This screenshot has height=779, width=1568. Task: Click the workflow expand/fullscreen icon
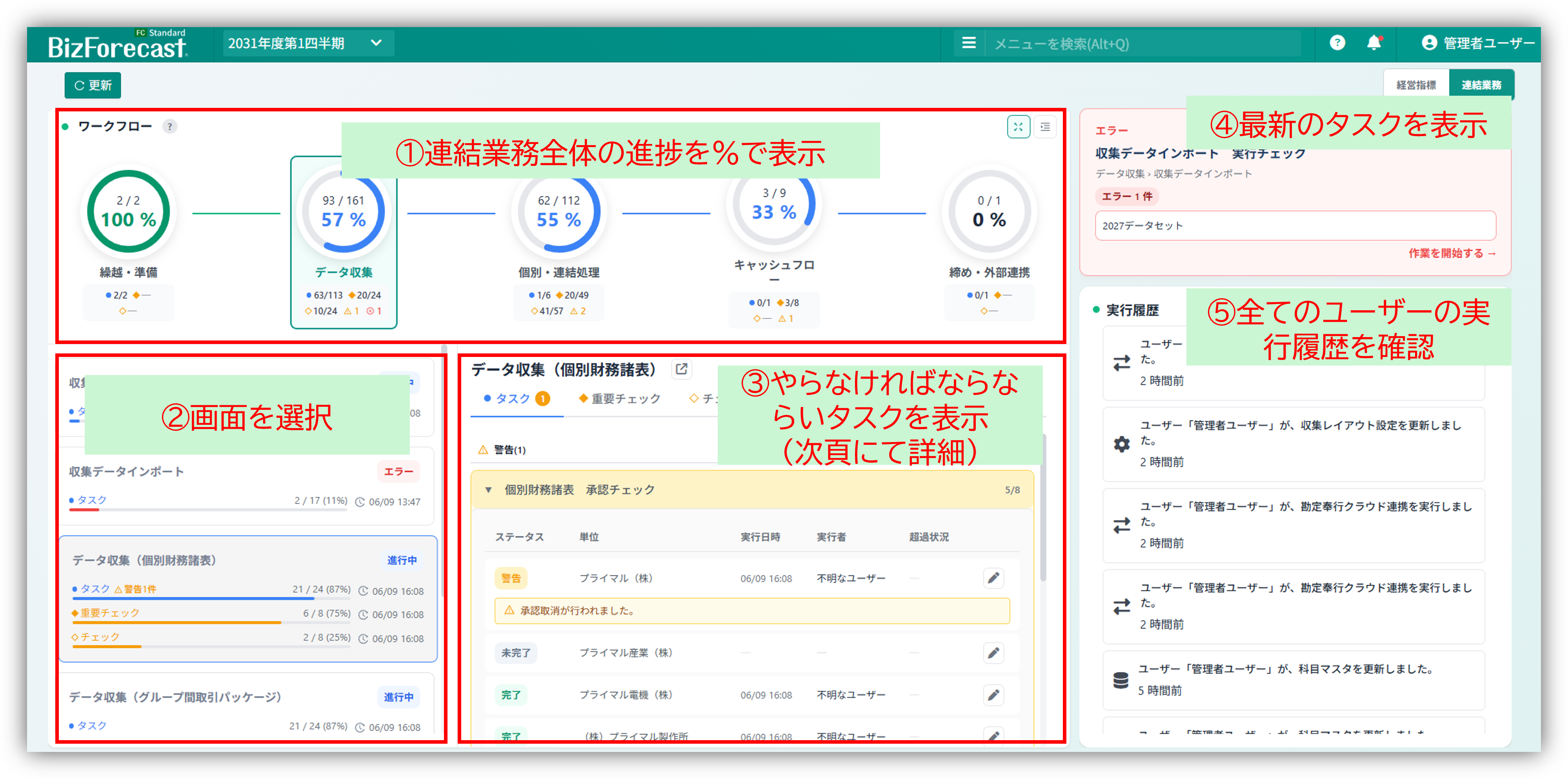(1018, 127)
